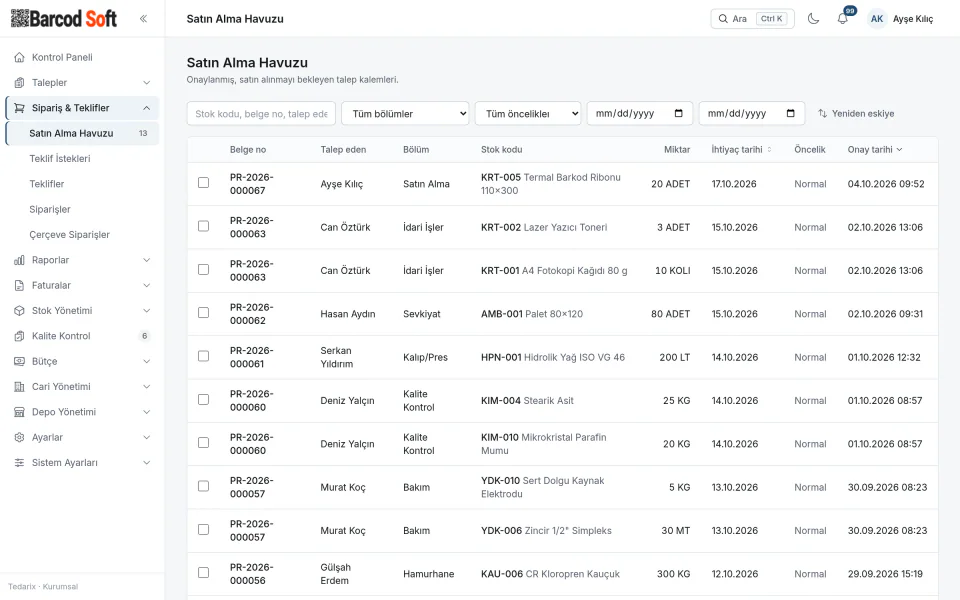
Task: Tick the HPN-001 Hidrolik Yağ row checkbox
Action: click(203, 356)
